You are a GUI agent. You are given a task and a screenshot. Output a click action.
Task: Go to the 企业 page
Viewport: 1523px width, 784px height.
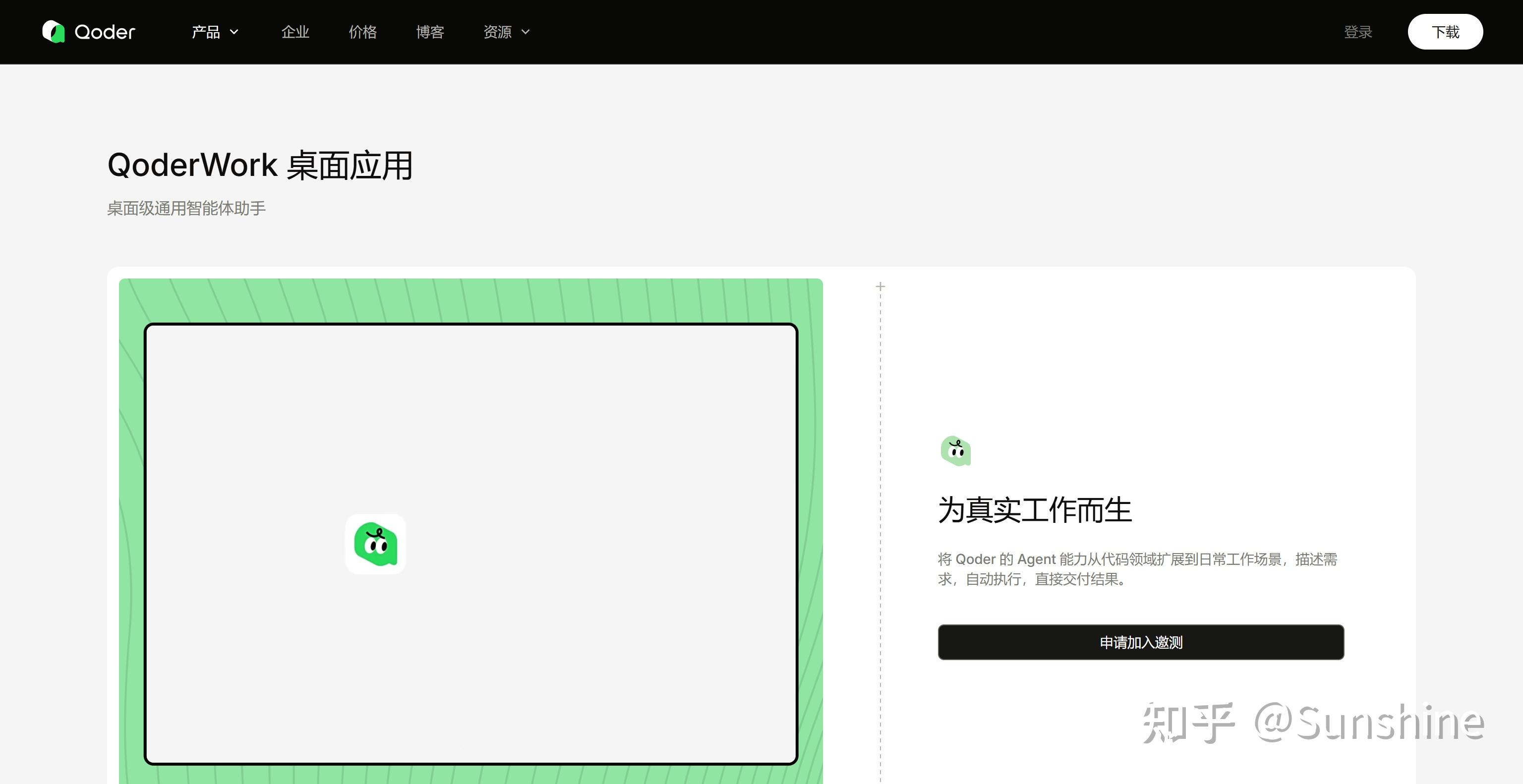coord(295,32)
